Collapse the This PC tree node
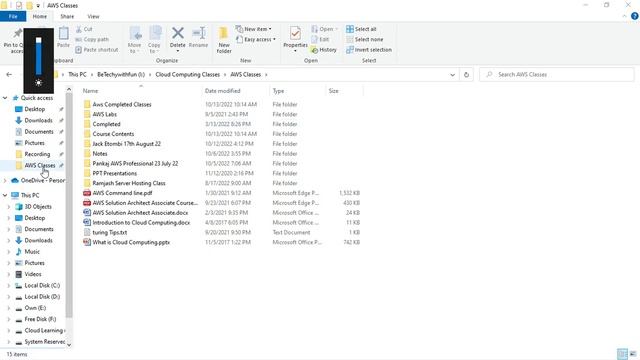Viewport: 640px width, 360px height. coord(5,195)
